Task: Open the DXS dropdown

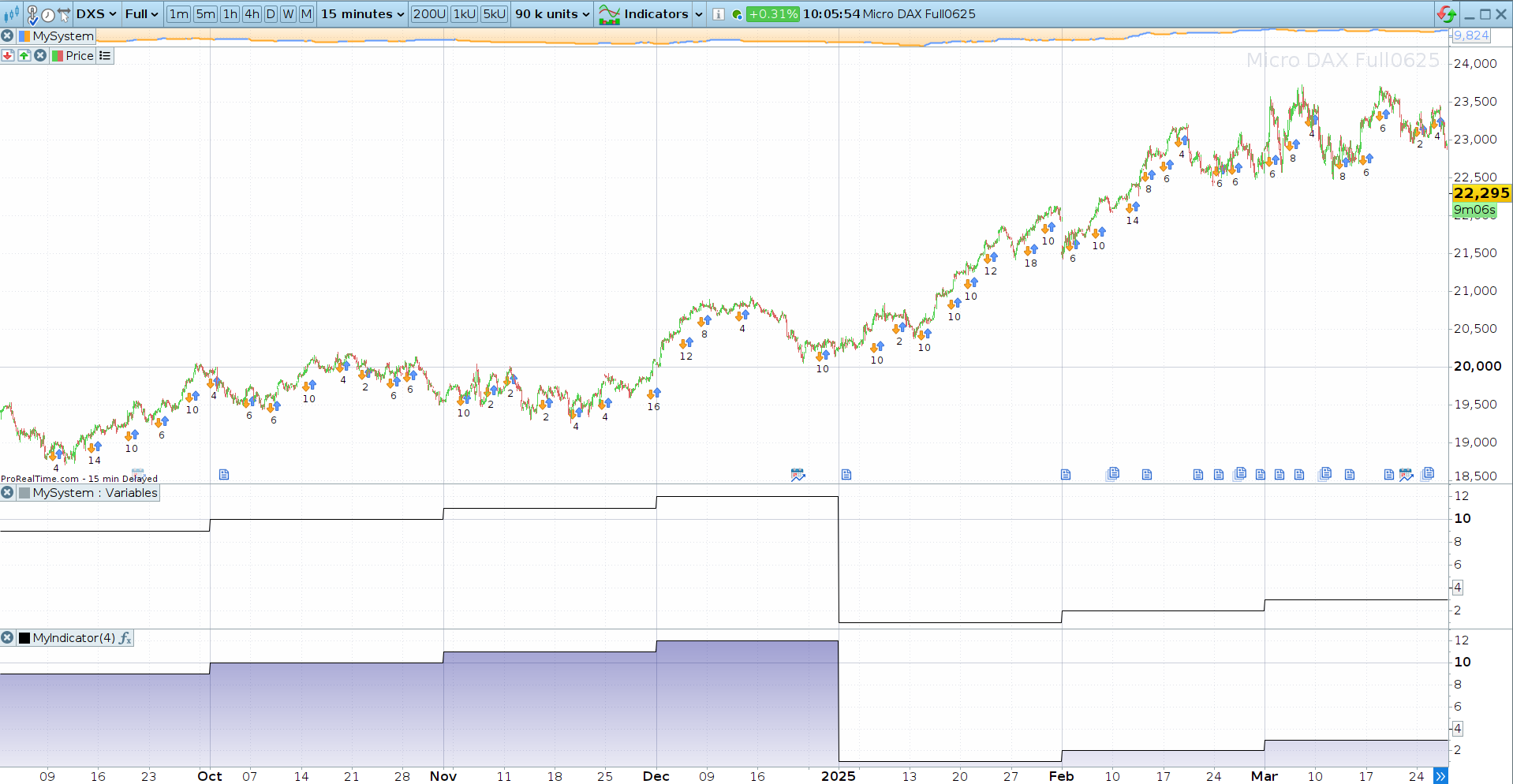Action: coord(96,14)
